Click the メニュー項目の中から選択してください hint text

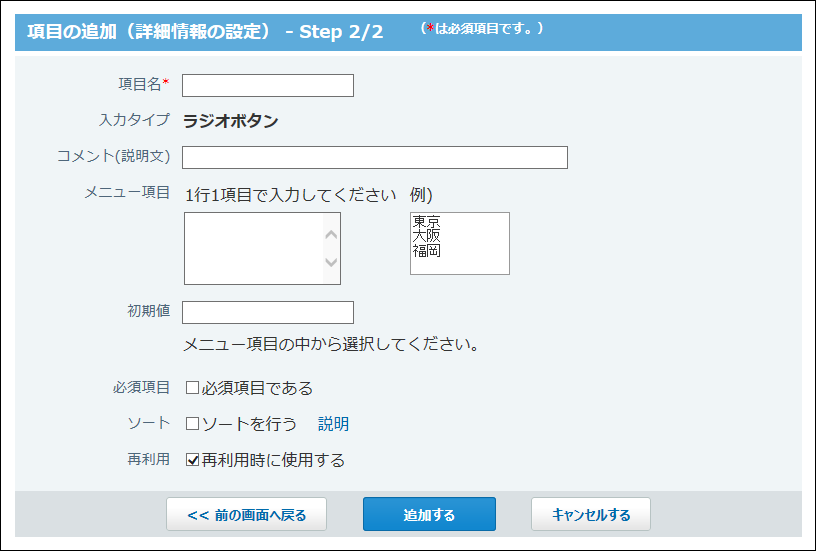click(331, 346)
